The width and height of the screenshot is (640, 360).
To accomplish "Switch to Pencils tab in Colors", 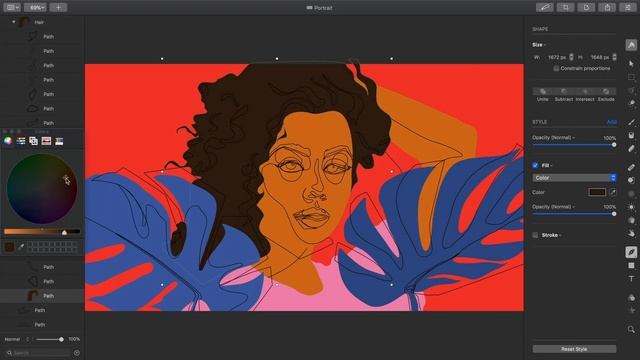I will pos(59,141).
